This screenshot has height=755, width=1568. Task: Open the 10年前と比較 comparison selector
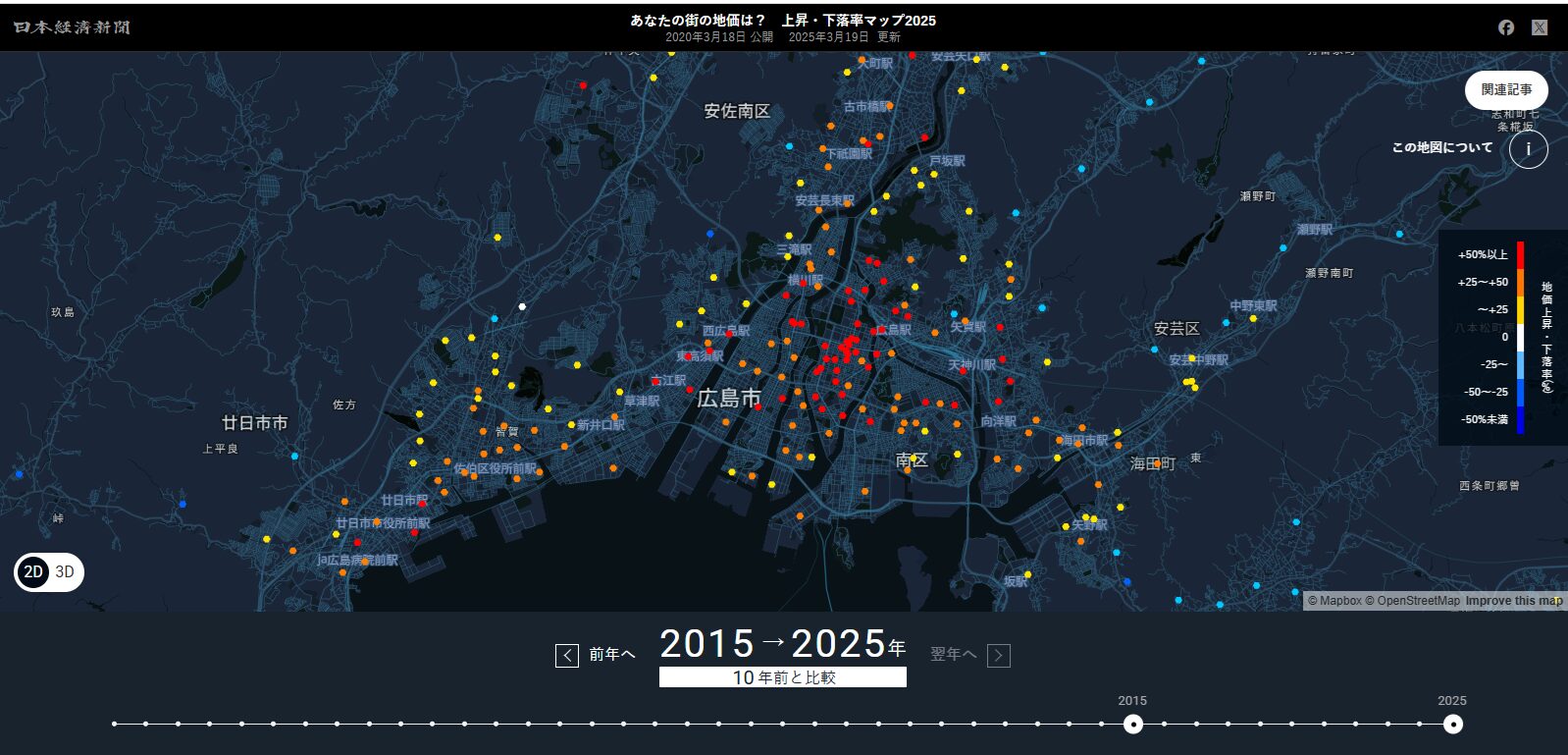point(783,677)
